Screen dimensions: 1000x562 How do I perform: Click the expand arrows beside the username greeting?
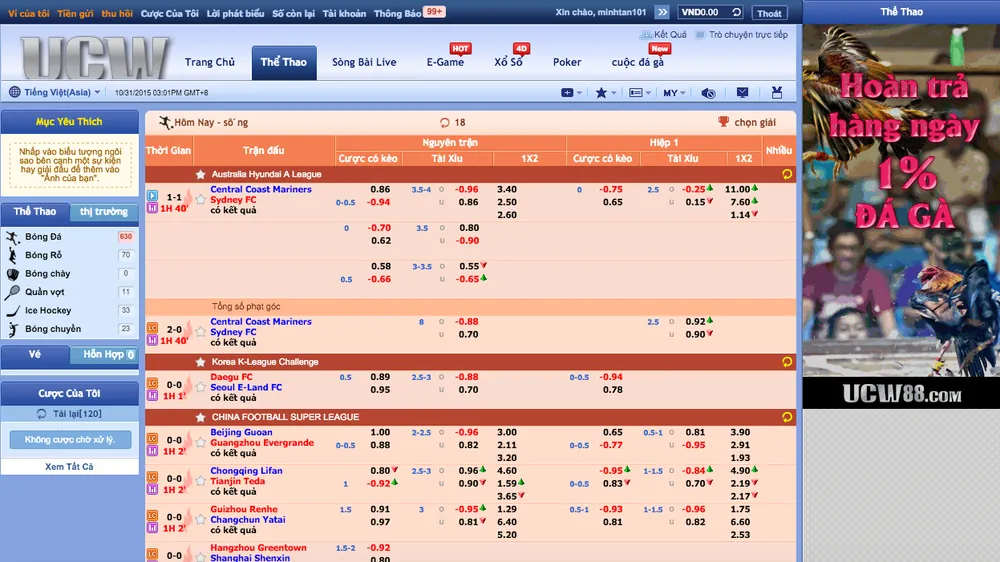(662, 13)
